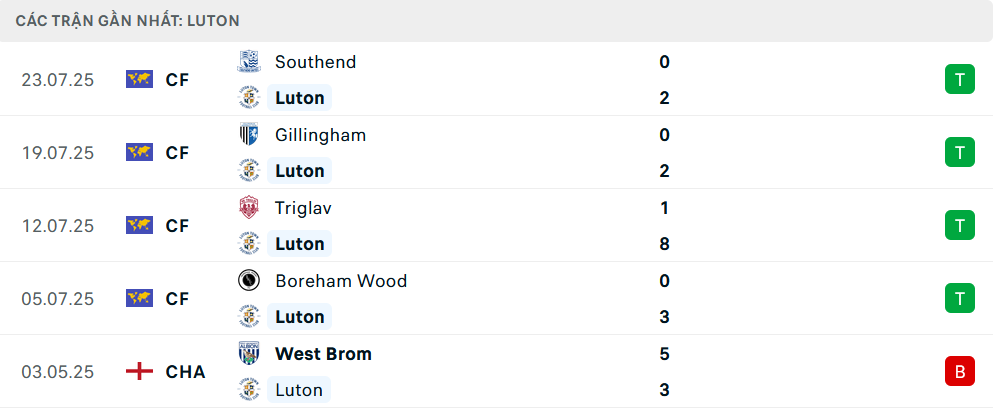Click the green T badge for Triglav match
The height and width of the screenshot is (408, 995).
click(959, 225)
